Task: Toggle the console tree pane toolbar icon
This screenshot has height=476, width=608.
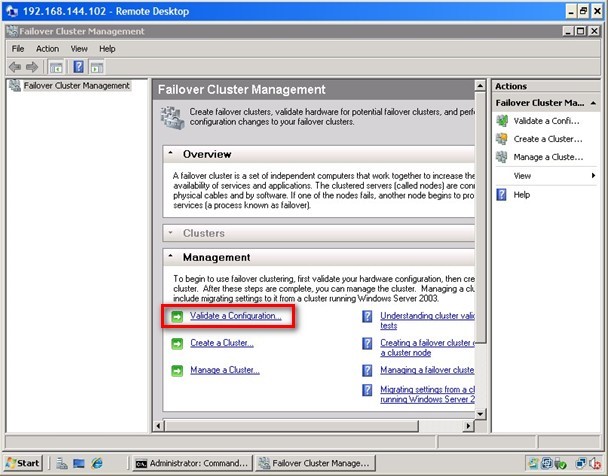Action: pos(56,67)
